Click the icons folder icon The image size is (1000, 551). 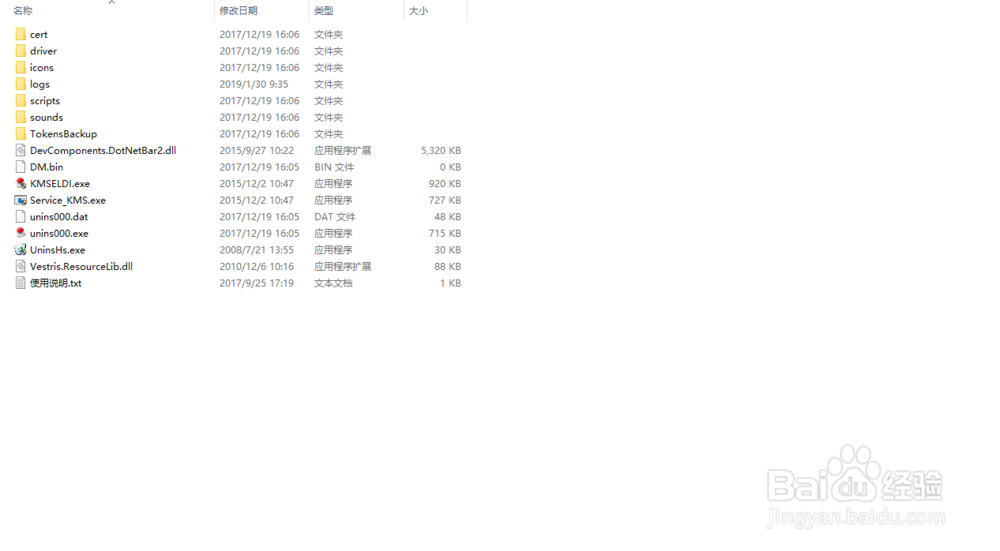click(20, 67)
